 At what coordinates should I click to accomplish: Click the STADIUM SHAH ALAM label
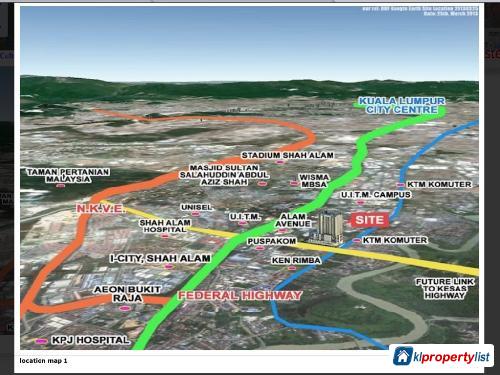(x=287, y=155)
